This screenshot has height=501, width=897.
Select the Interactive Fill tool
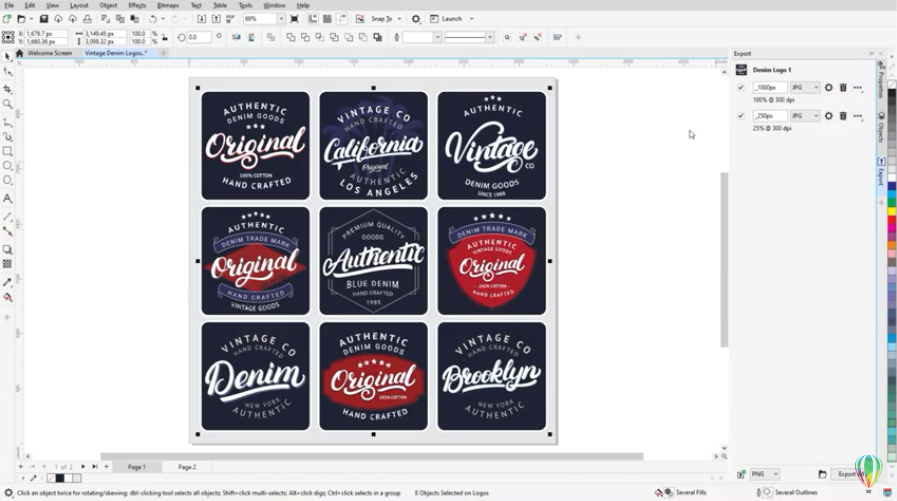pyautogui.click(x=7, y=297)
